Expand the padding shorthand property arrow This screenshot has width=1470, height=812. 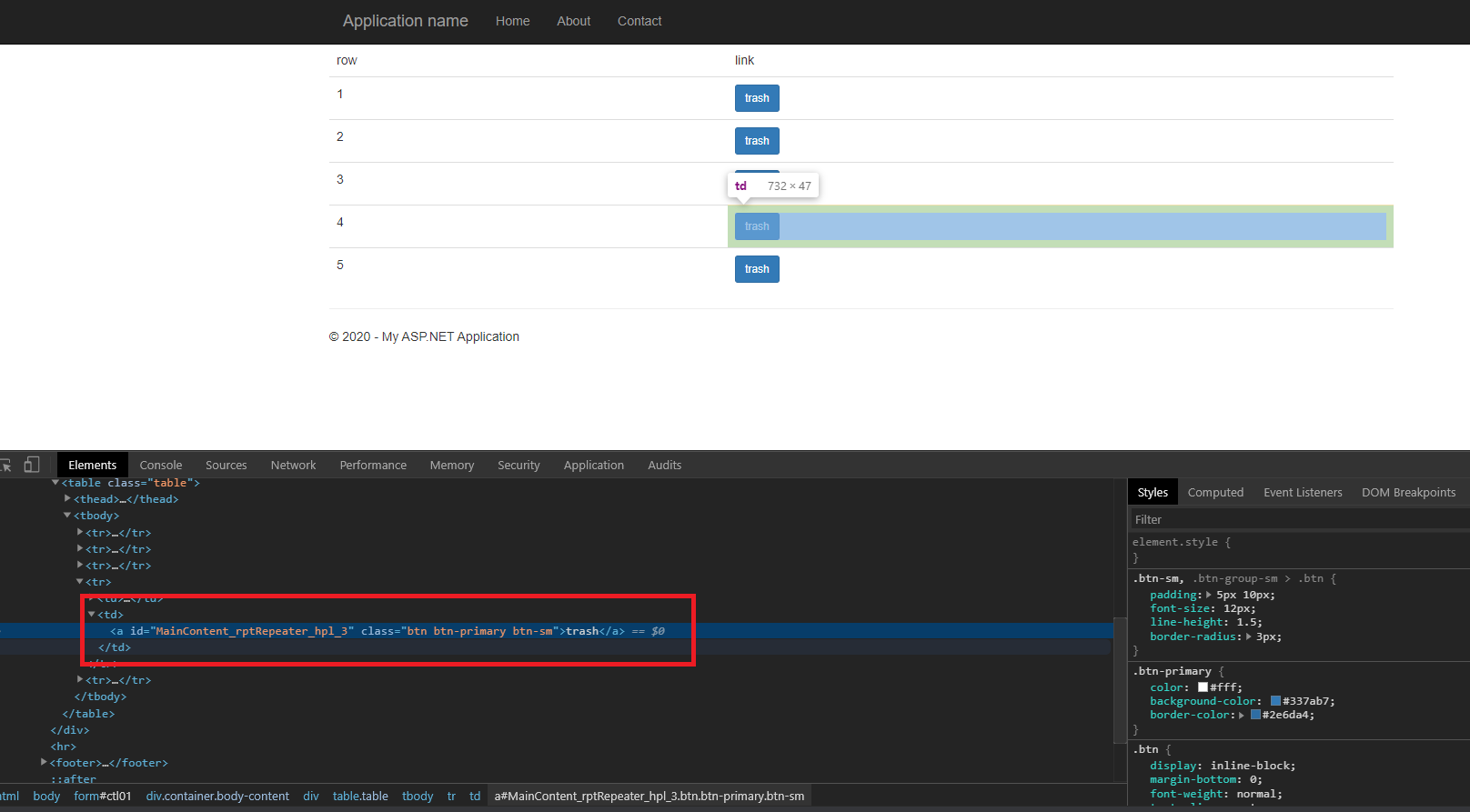tap(1209, 596)
